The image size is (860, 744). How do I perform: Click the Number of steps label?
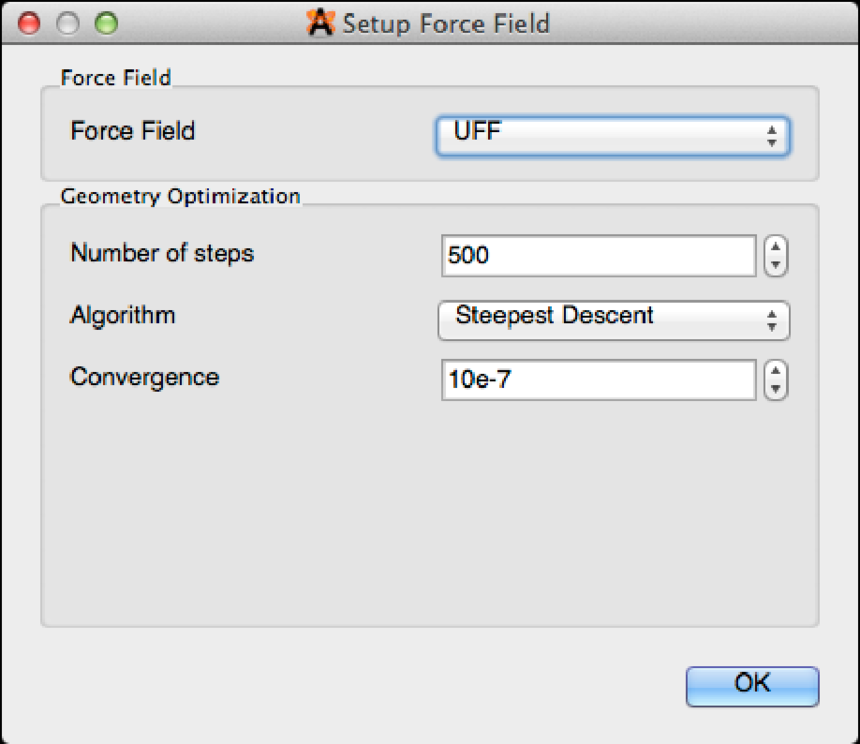click(x=162, y=254)
